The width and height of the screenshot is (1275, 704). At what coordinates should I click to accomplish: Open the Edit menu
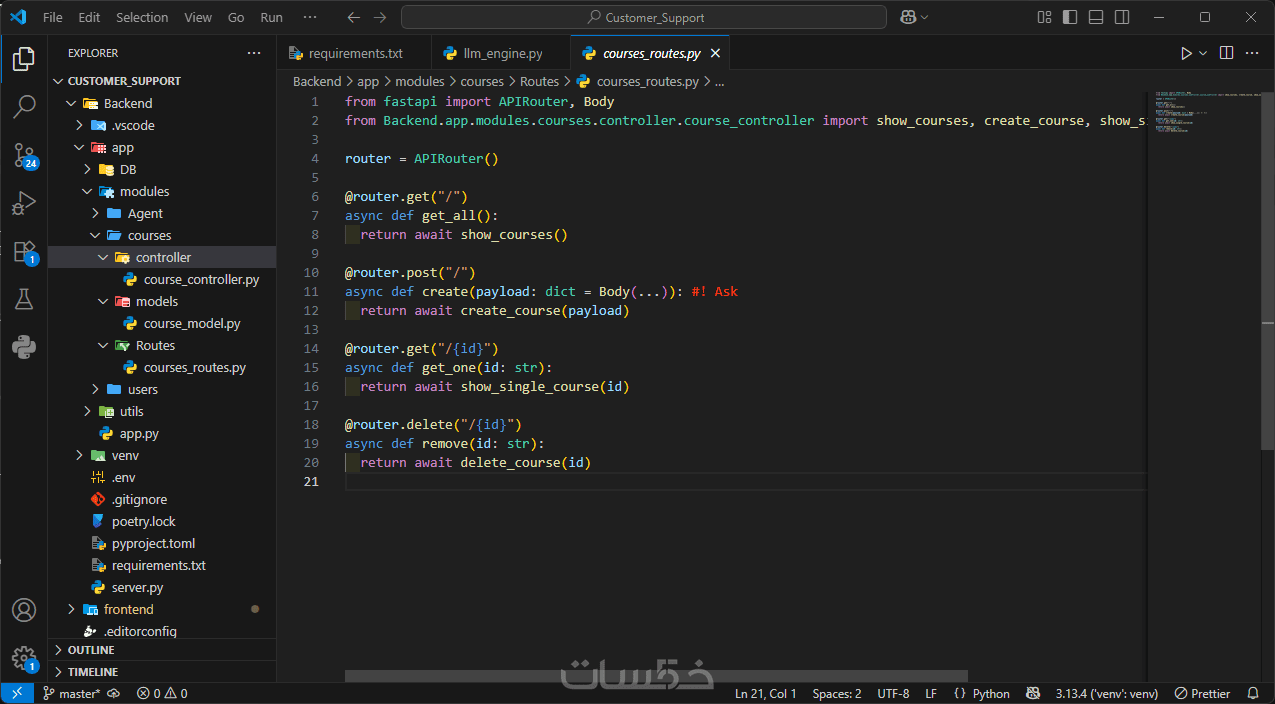(x=89, y=17)
